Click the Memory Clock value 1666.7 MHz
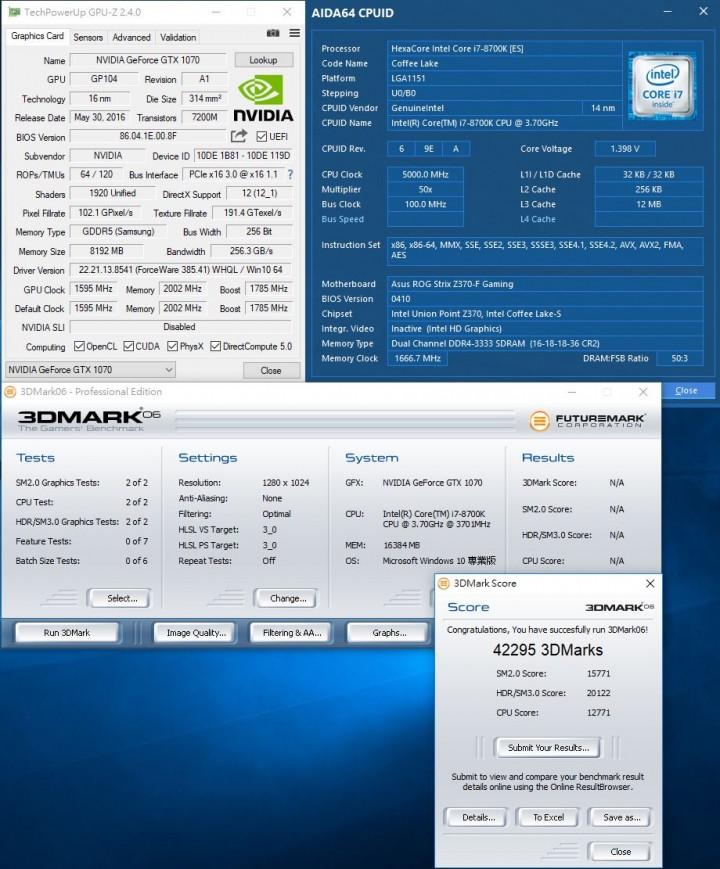Viewport: 720px width, 869px height. tap(417, 359)
